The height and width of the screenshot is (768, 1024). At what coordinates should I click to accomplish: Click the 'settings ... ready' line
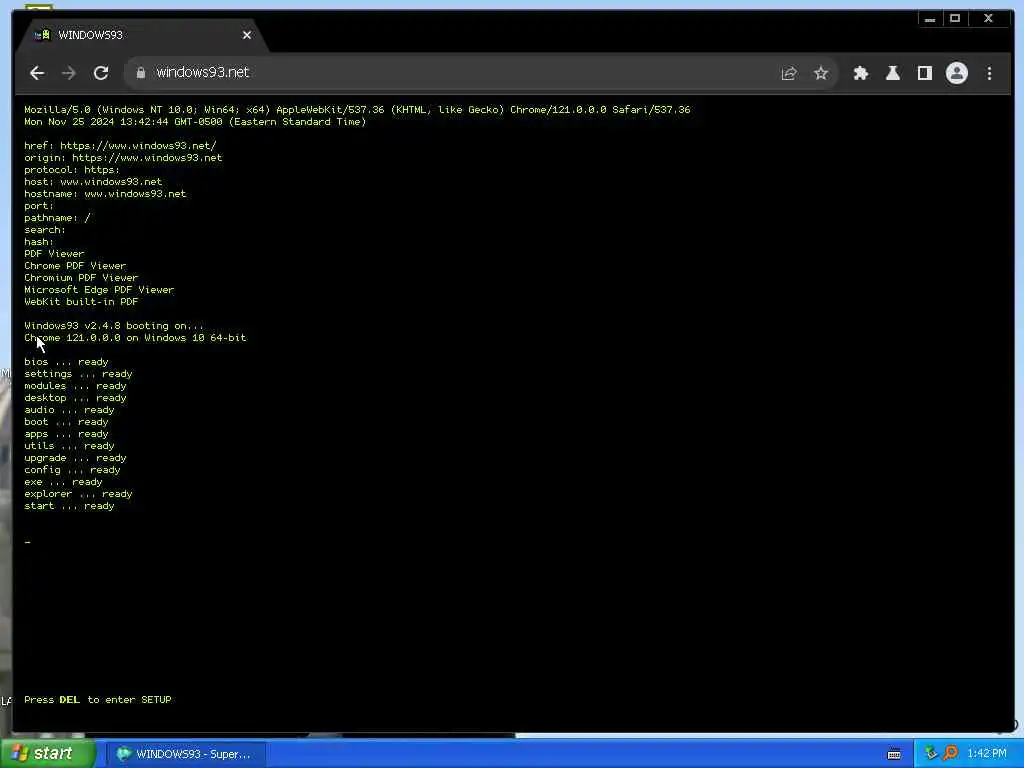click(78, 374)
